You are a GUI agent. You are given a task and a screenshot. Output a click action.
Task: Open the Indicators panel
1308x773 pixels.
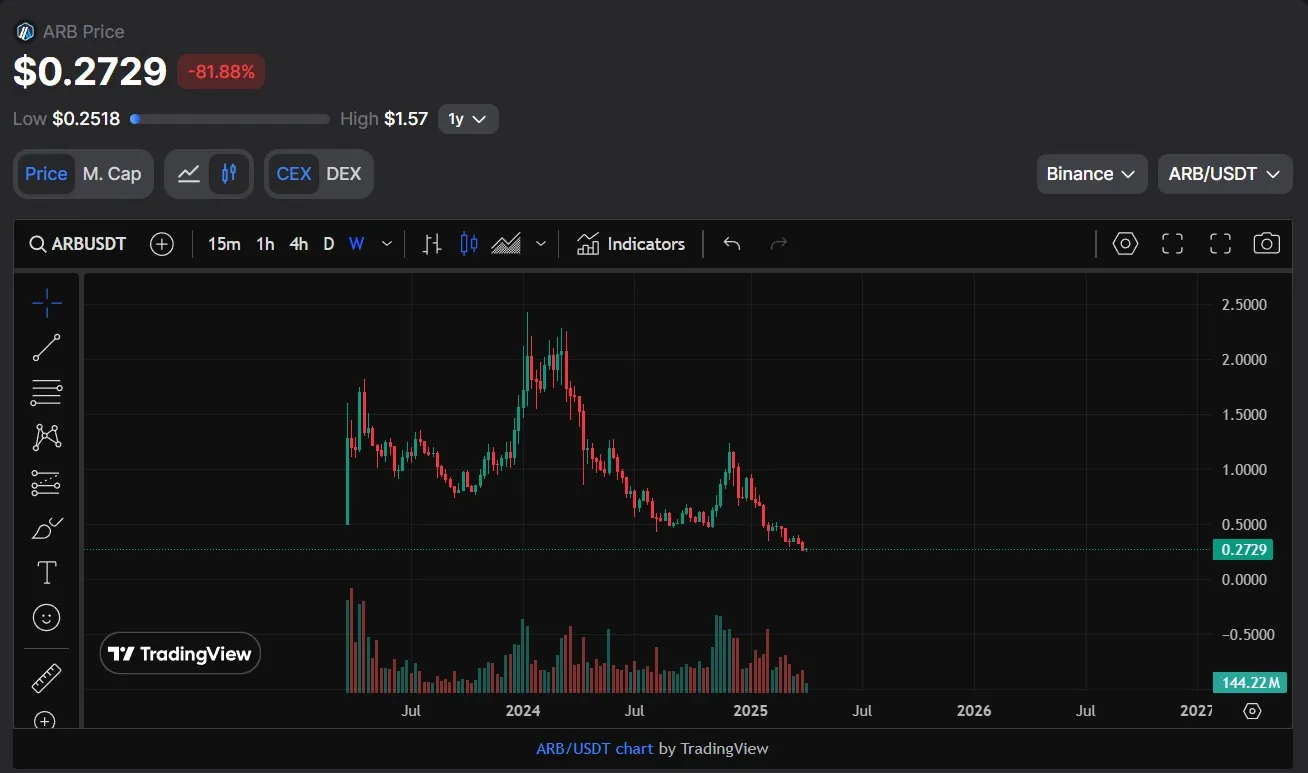pyautogui.click(x=631, y=244)
